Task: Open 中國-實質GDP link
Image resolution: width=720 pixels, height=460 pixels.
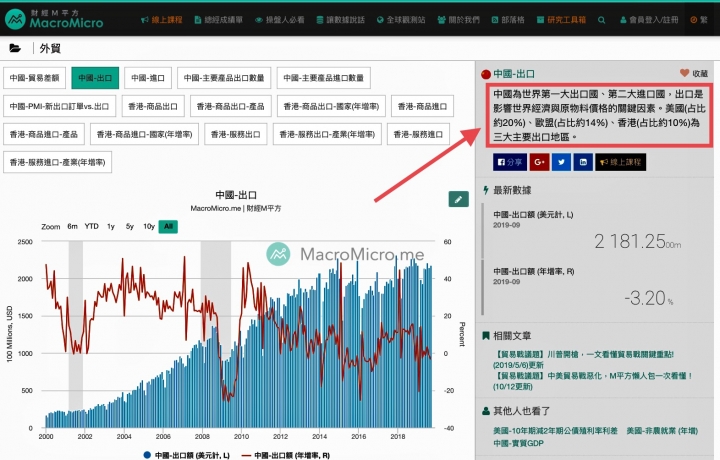Action: click(518, 443)
